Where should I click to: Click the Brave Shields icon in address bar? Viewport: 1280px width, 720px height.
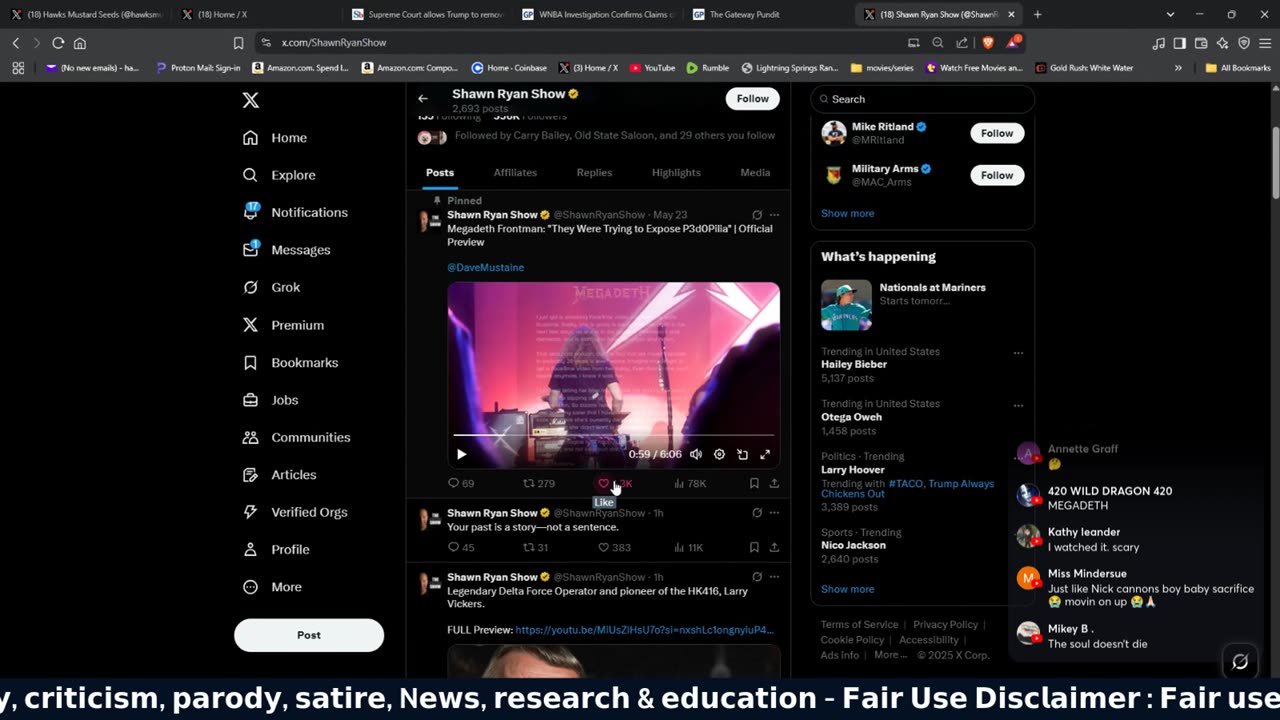tap(986, 43)
